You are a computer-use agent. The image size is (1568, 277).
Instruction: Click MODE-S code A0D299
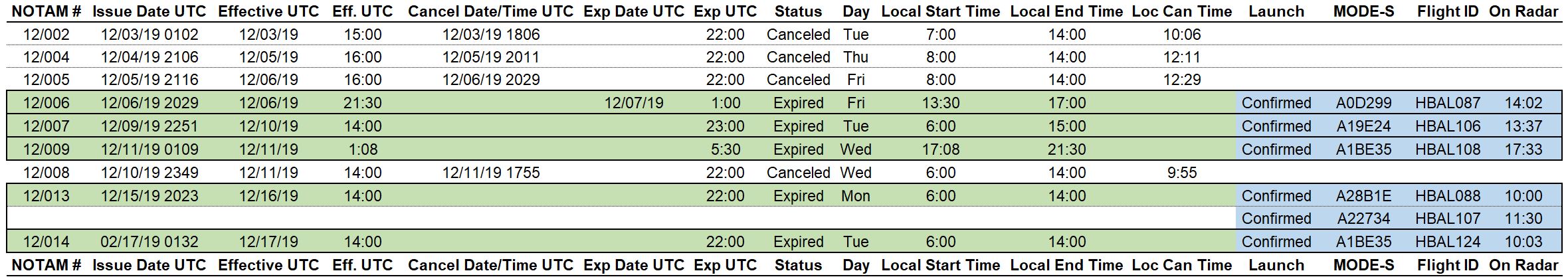[x=1363, y=103]
